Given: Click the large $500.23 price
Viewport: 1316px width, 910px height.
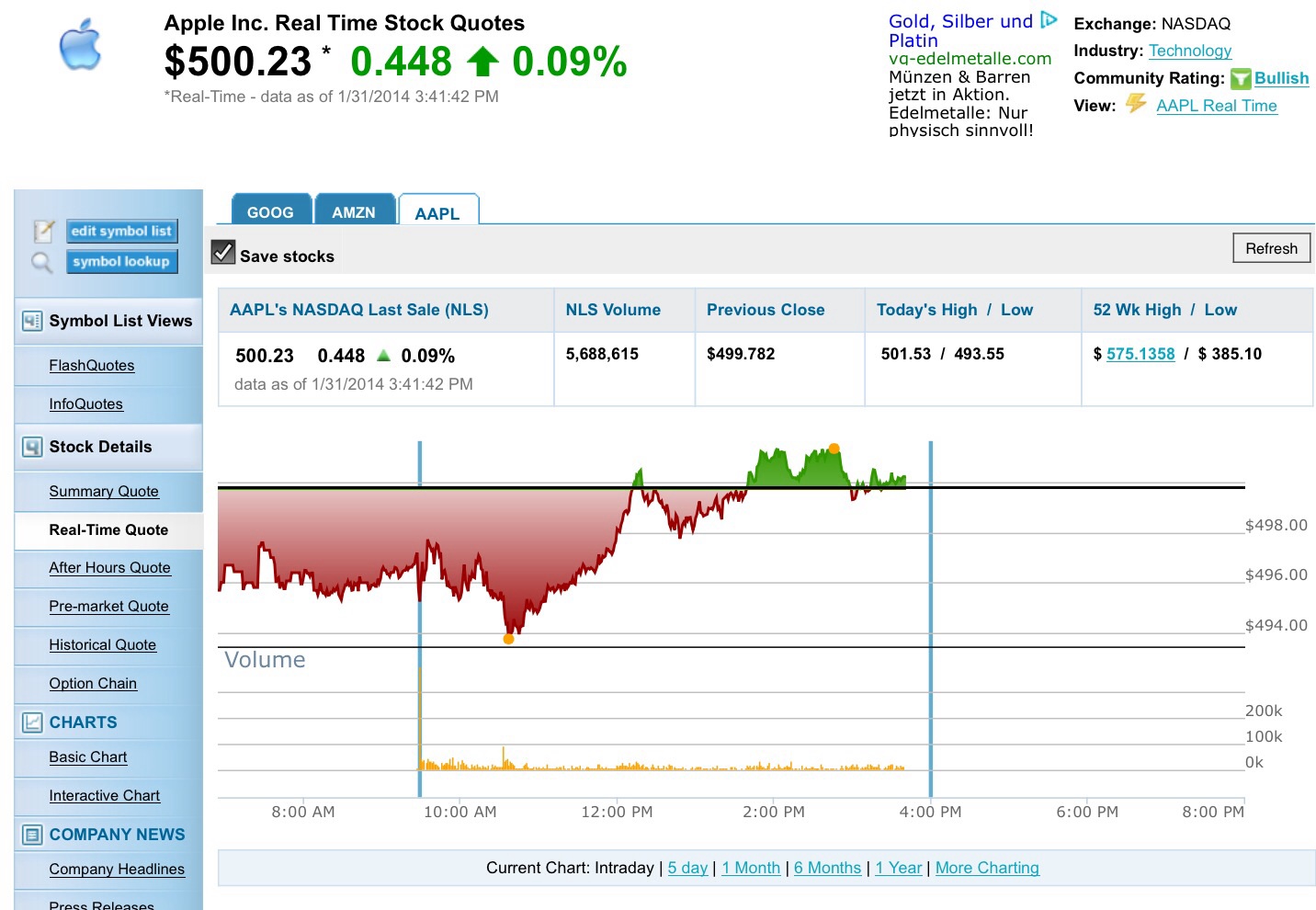Looking at the screenshot, I should [238, 62].
